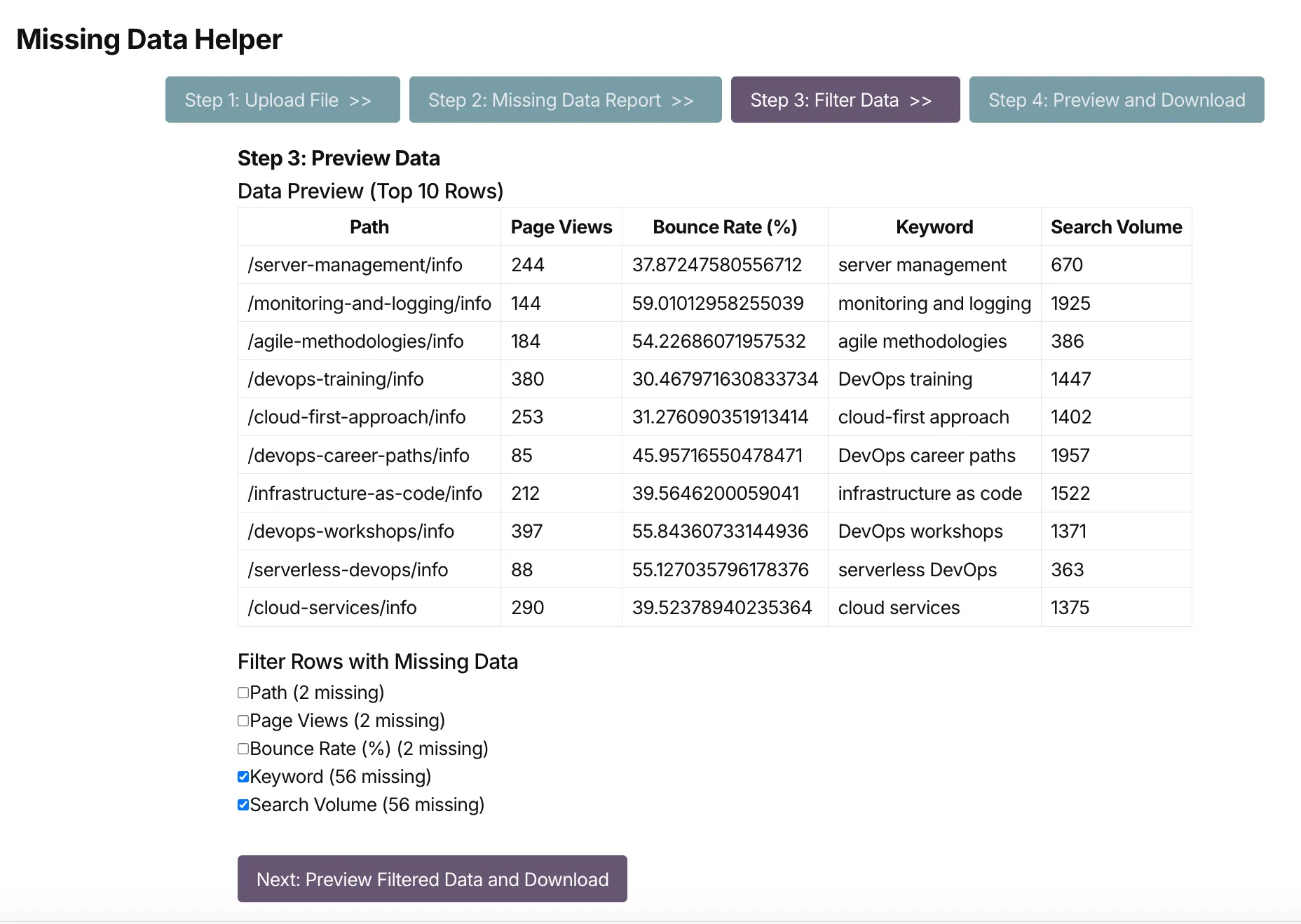This screenshot has width=1301, height=924.
Task: Click the Path column header
Action: (x=369, y=226)
